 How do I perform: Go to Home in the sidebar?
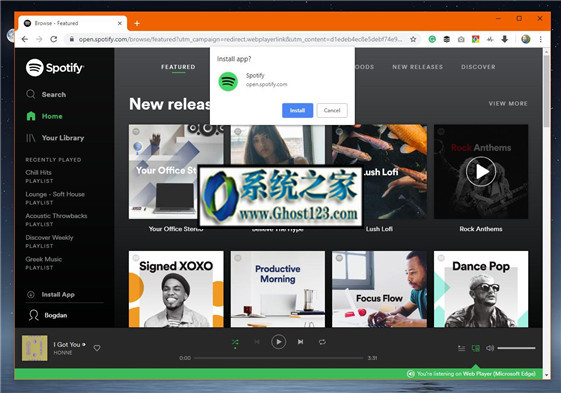click(44, 116)
